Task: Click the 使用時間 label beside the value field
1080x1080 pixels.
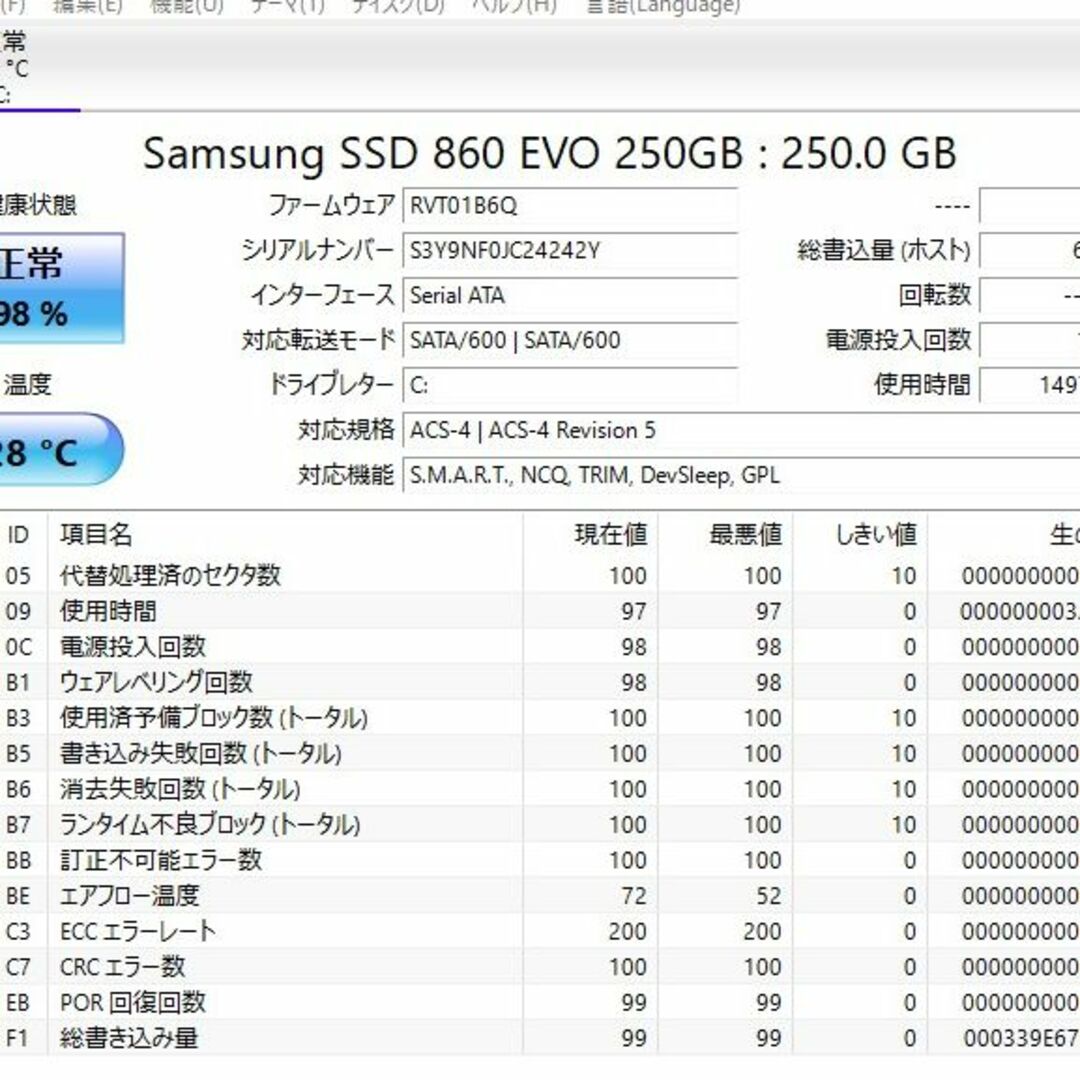Action: (x=922, y=385)
